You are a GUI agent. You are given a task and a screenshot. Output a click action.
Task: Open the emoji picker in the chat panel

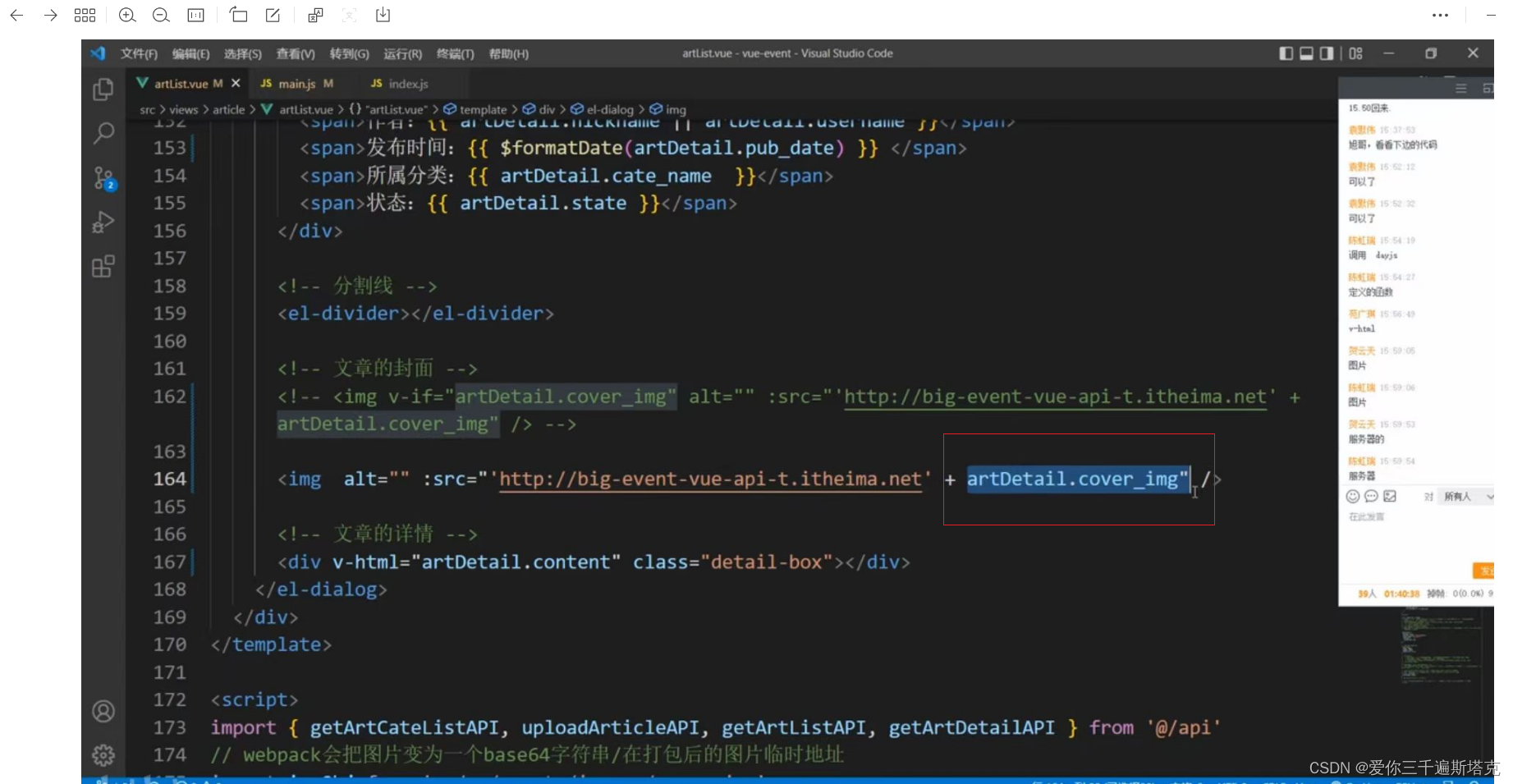pyautogui.click(x=1353, y=496)
